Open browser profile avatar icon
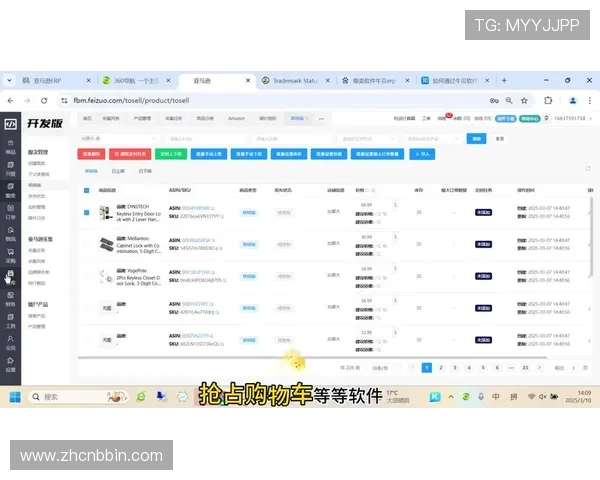The height and width of the screenshot is (480, 600). pyautogui.click(x=573, y=100)
